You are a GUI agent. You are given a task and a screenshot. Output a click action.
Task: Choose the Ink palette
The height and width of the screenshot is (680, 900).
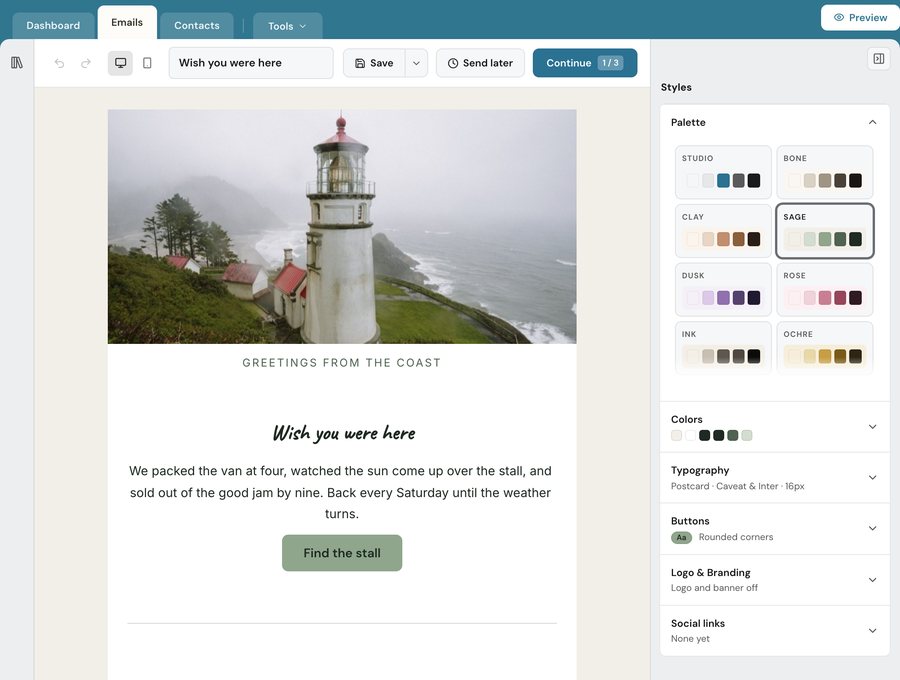(723, 348)
